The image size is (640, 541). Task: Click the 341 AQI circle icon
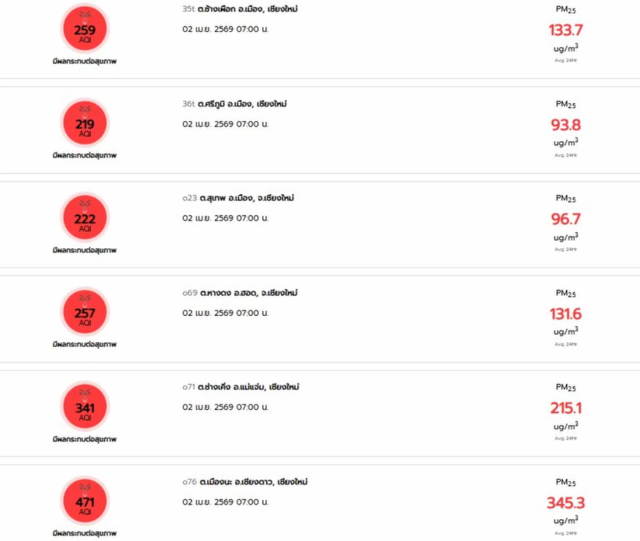[x=85, y=407]
